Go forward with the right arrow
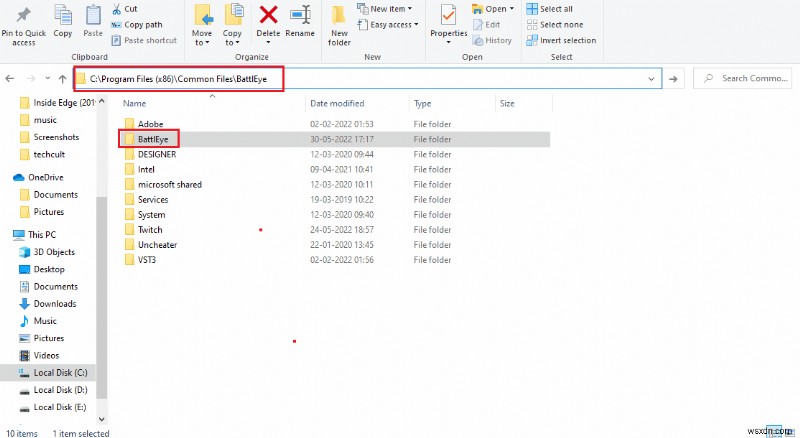This screenshot has width=800, height=438. click(31, 79)
